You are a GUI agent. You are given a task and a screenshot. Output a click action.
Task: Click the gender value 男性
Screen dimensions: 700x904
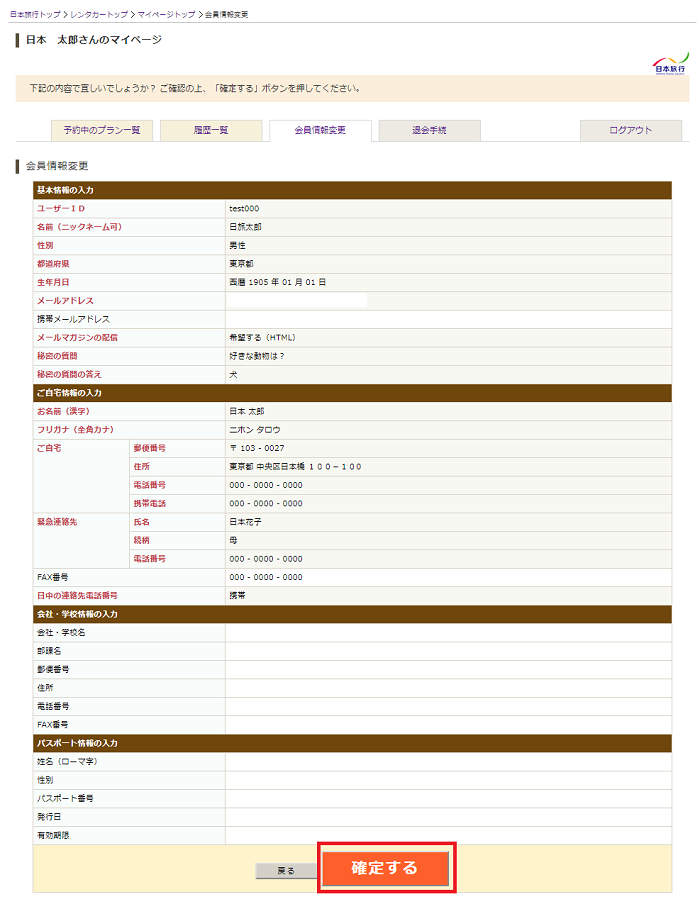237,246
